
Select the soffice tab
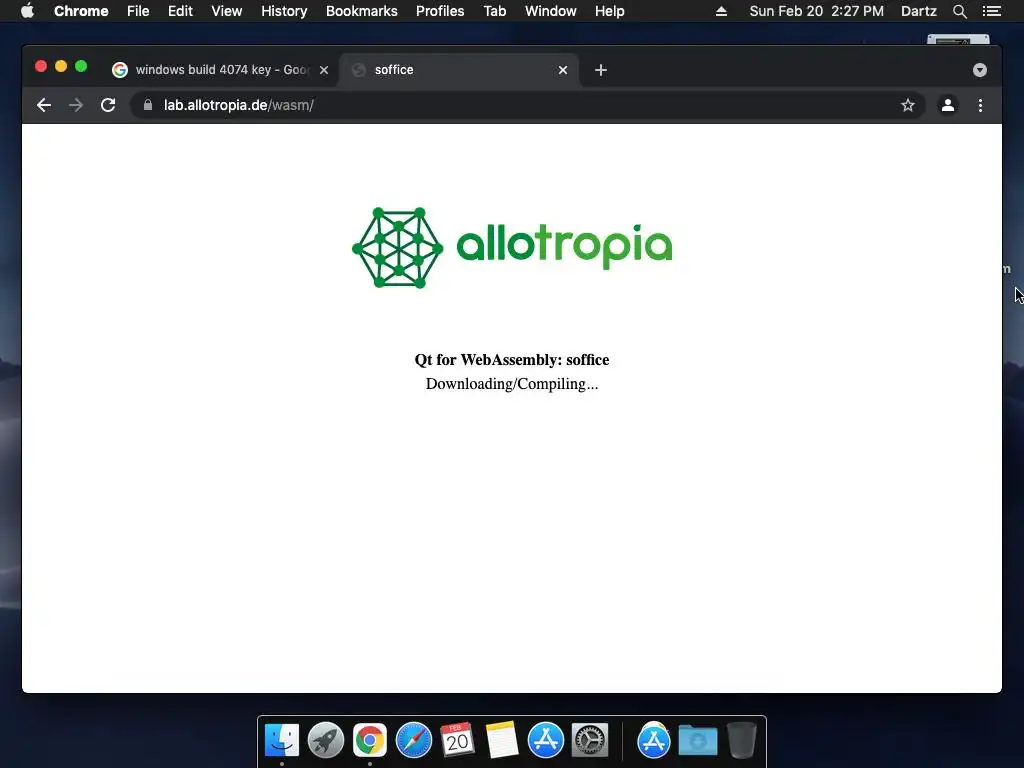pyautogui.click(x=459, y=70)
